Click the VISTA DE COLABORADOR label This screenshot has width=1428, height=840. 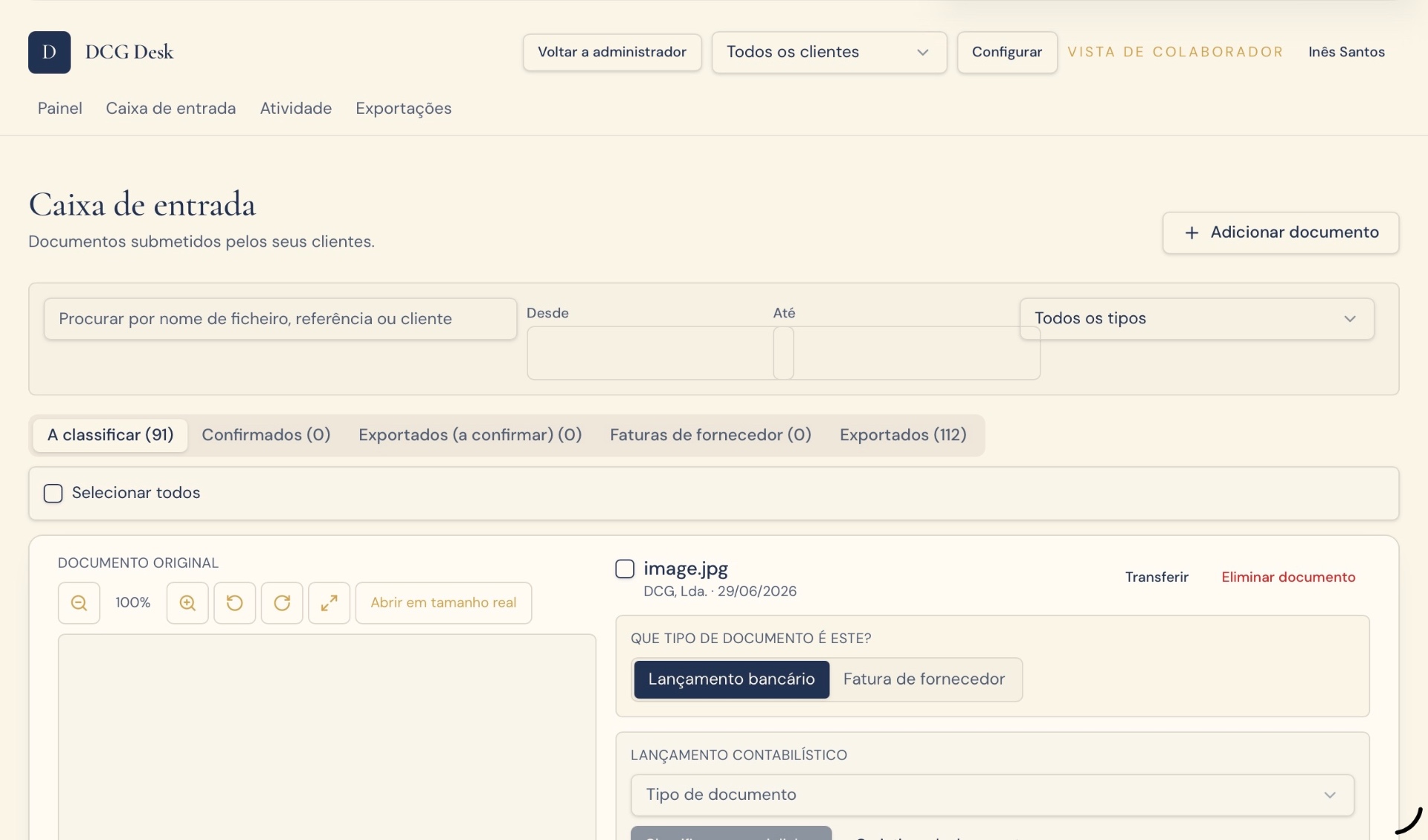(x=1175, y=52)
